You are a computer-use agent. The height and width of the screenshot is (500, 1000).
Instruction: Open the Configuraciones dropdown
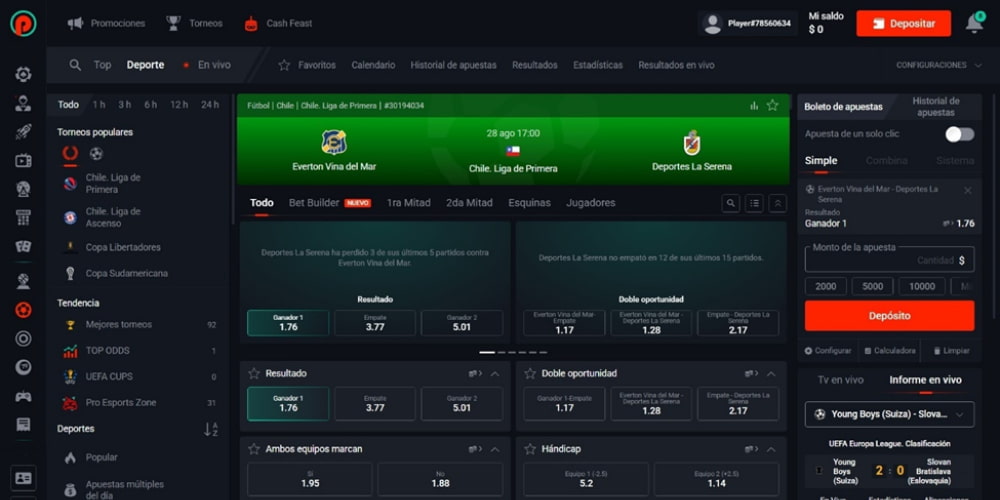pyautogui.click(x=938, y=65)
